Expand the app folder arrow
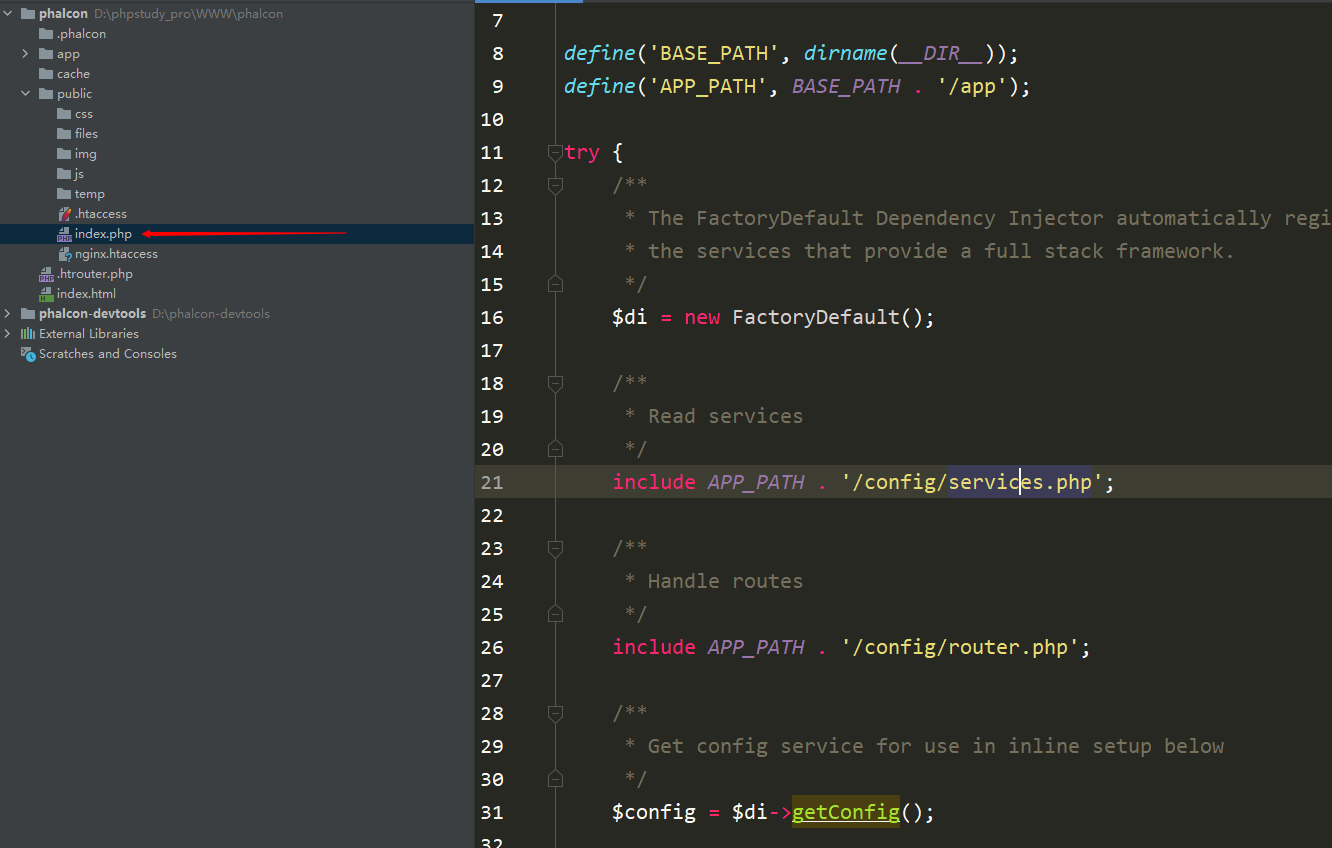 [26, 54]
